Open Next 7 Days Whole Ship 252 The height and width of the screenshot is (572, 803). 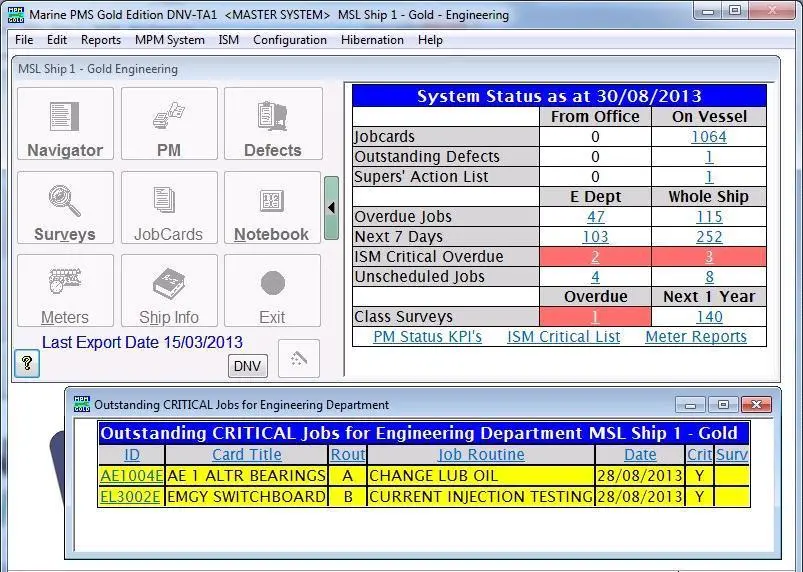(x=709, y=237)
